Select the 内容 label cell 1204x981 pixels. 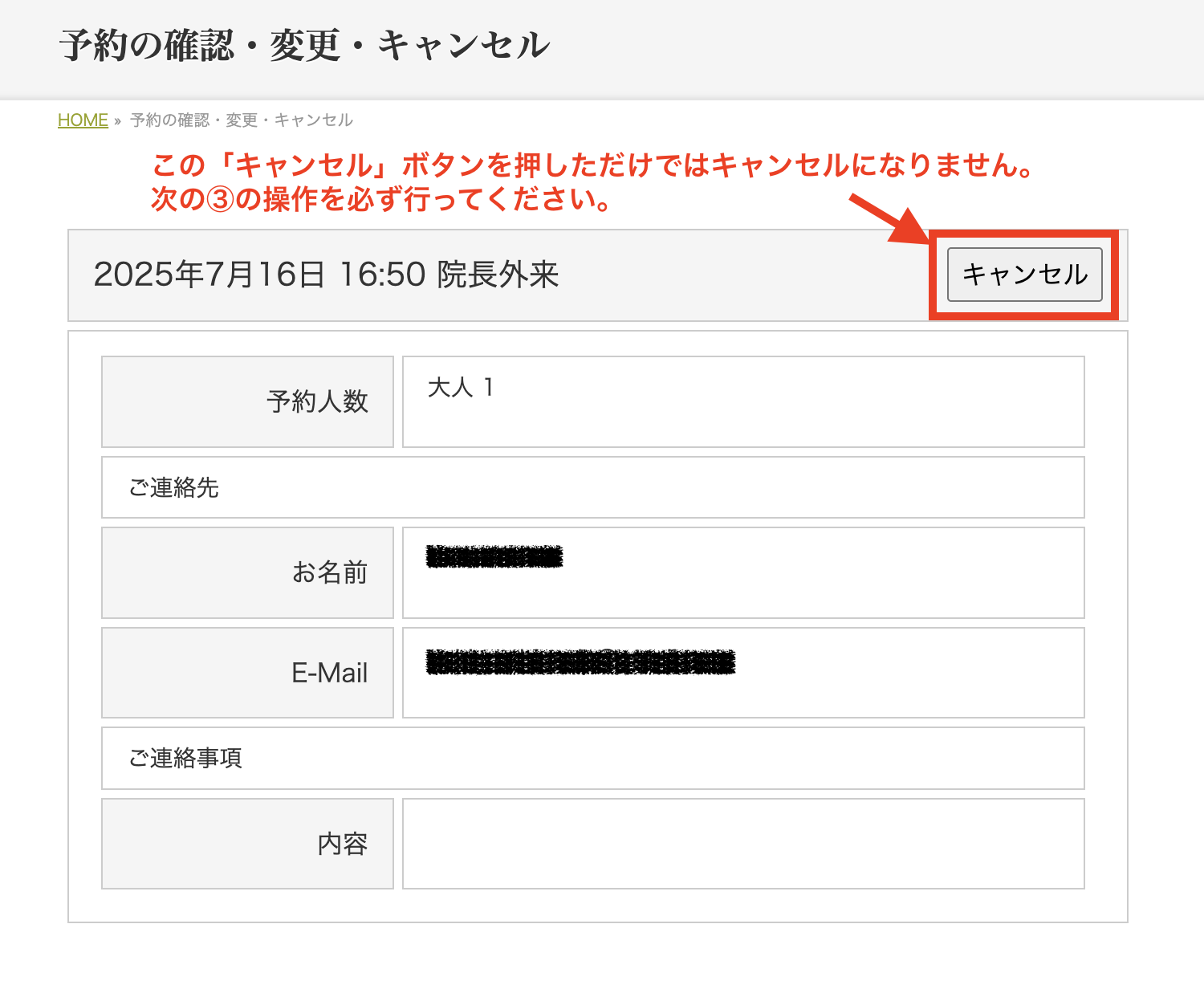(247, 844)
